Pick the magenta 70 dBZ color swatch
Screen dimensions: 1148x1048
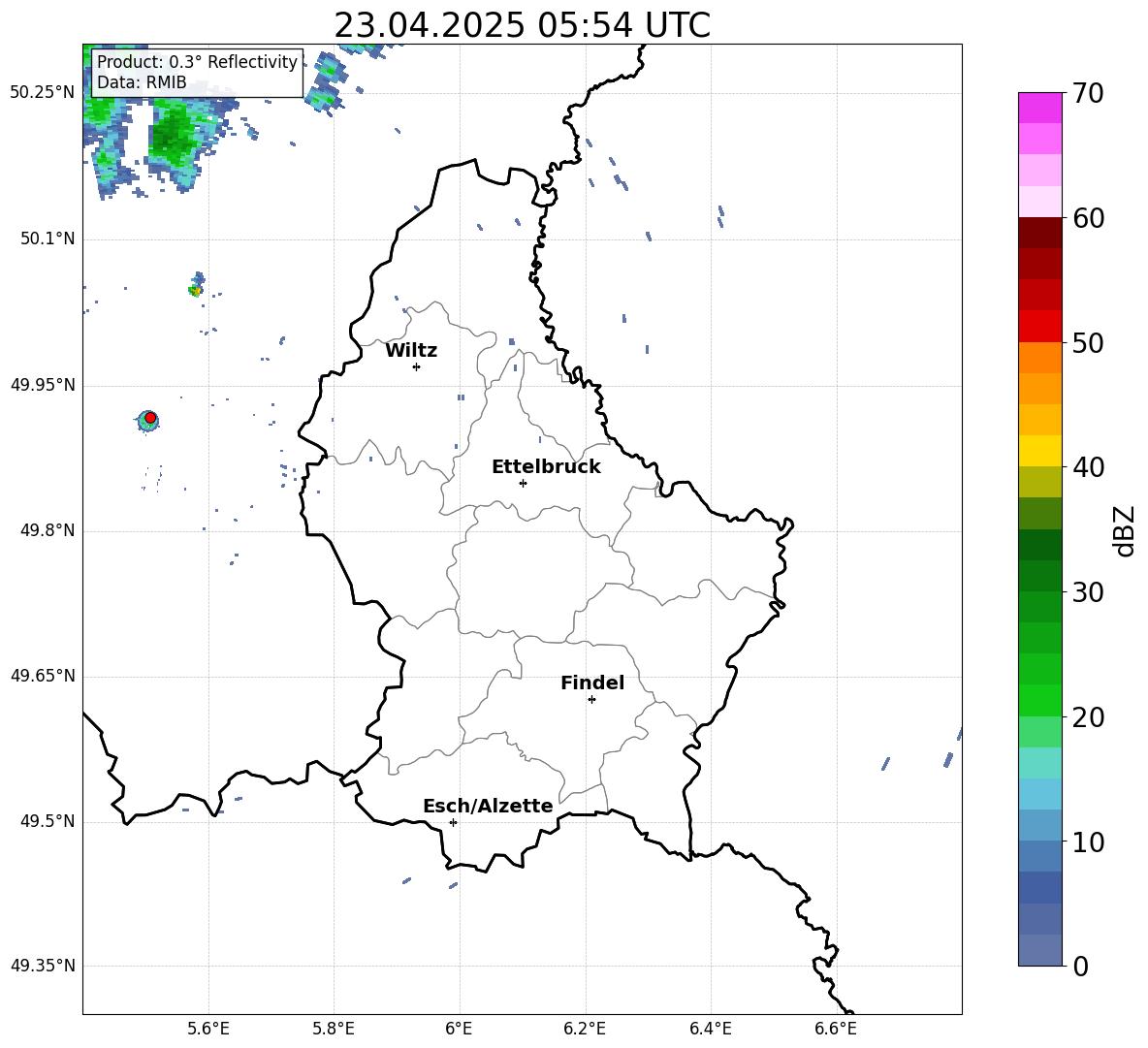(x=1039, y=108)
